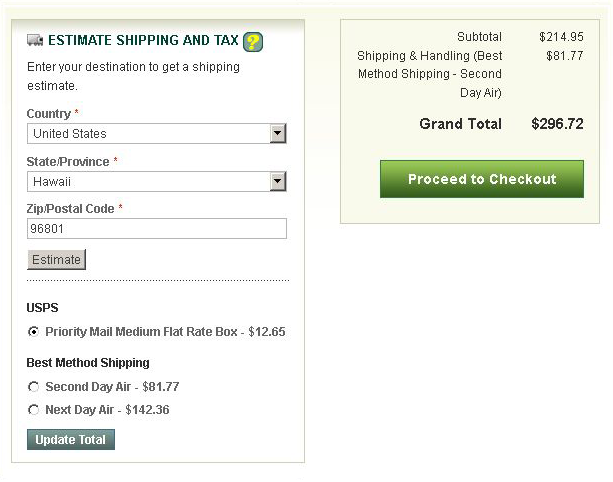Click the Subtotal amount $214.95
This screenshot has width=613, height=482.
point(561,37)
